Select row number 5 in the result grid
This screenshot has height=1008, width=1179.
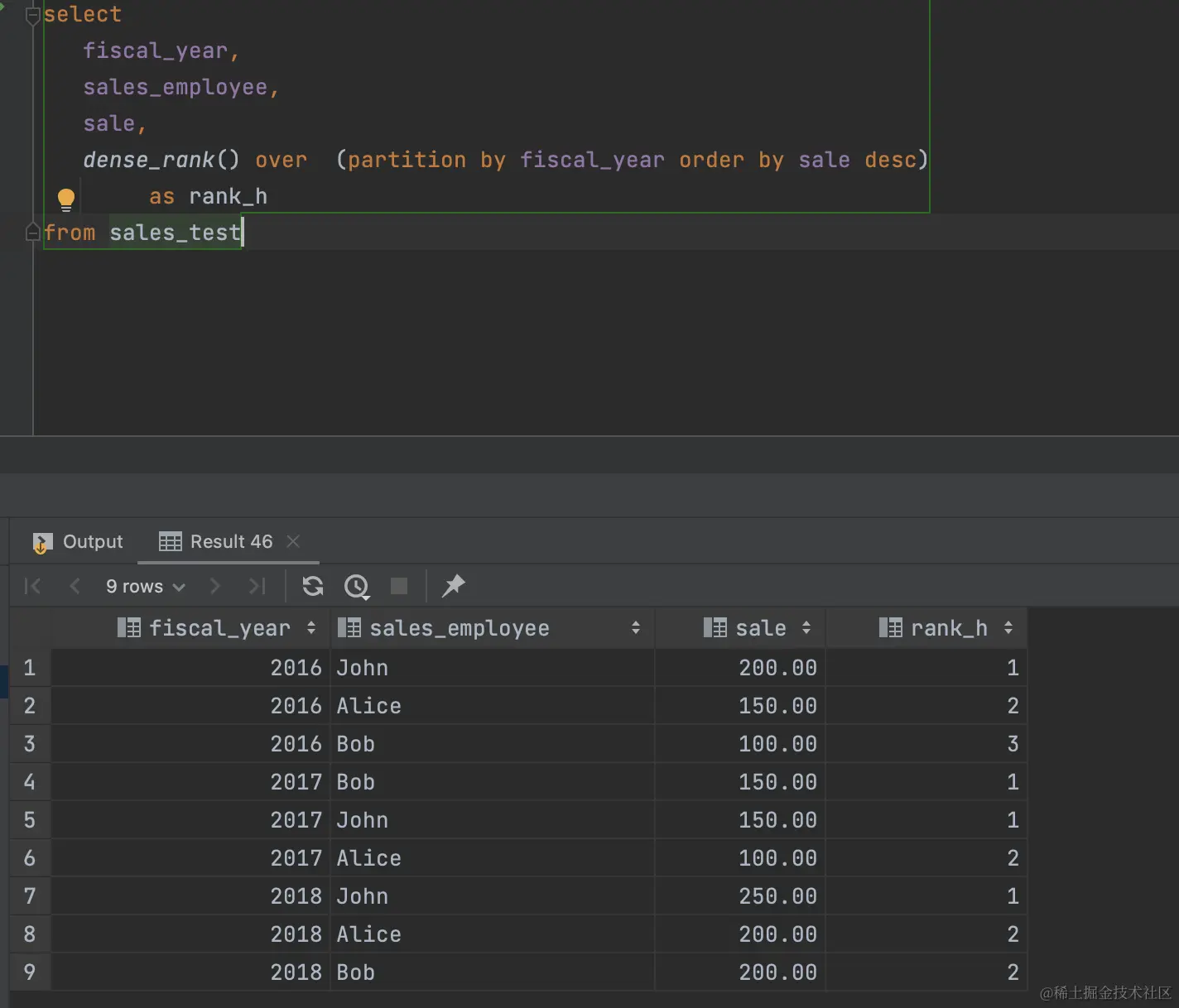click(x=30, y=820)
